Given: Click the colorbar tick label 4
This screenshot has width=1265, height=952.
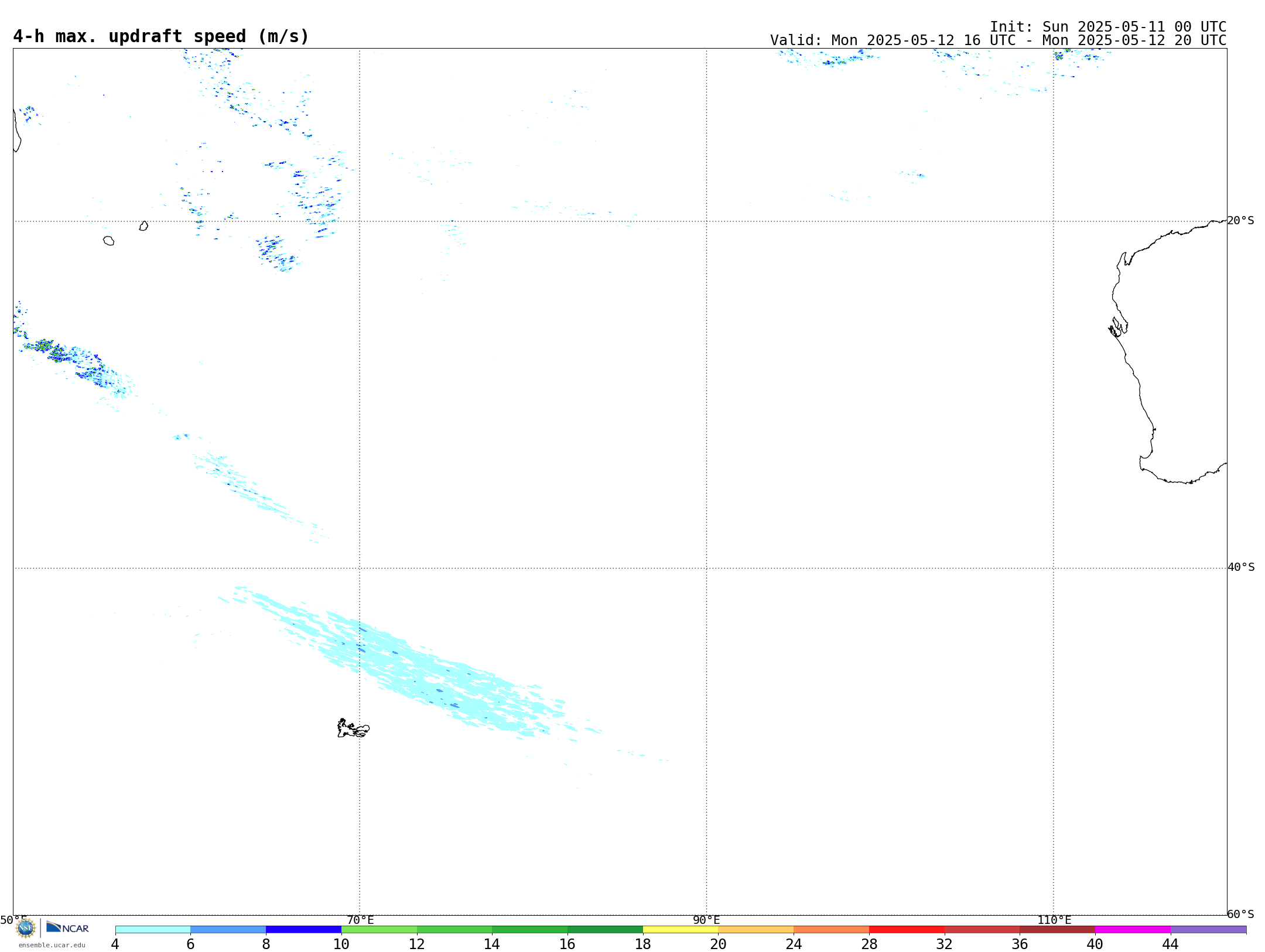Looking at the screenshot, I should tap(115, 944).
